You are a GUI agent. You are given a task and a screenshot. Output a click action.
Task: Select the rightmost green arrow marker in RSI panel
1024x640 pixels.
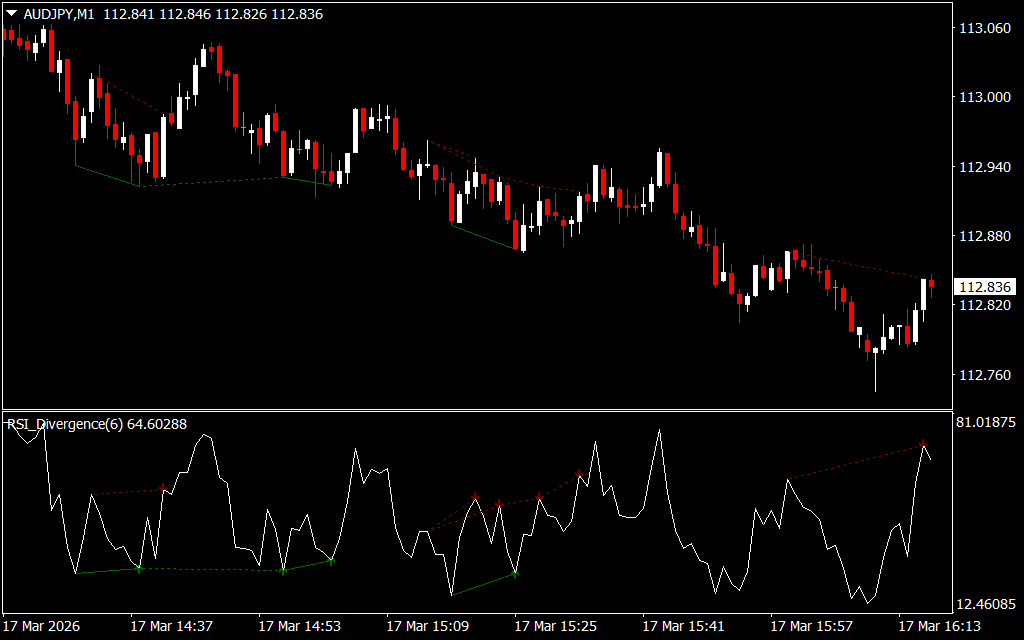[515, 574]
